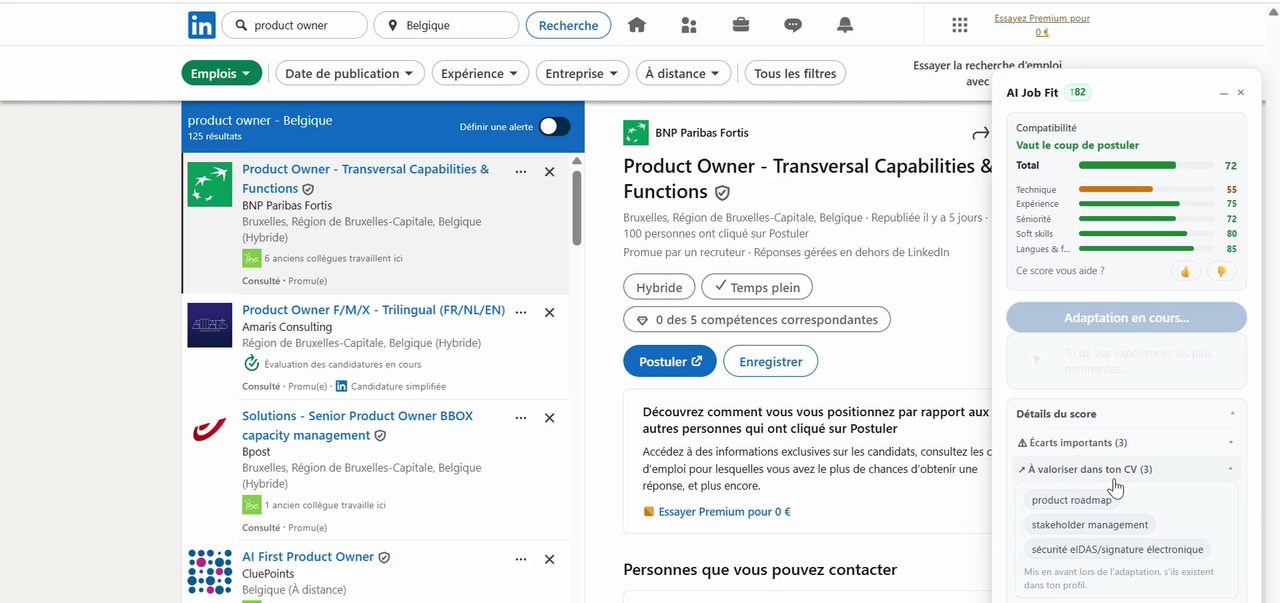
Task: Open the Notifications bell icon
Action: point(845,25)
